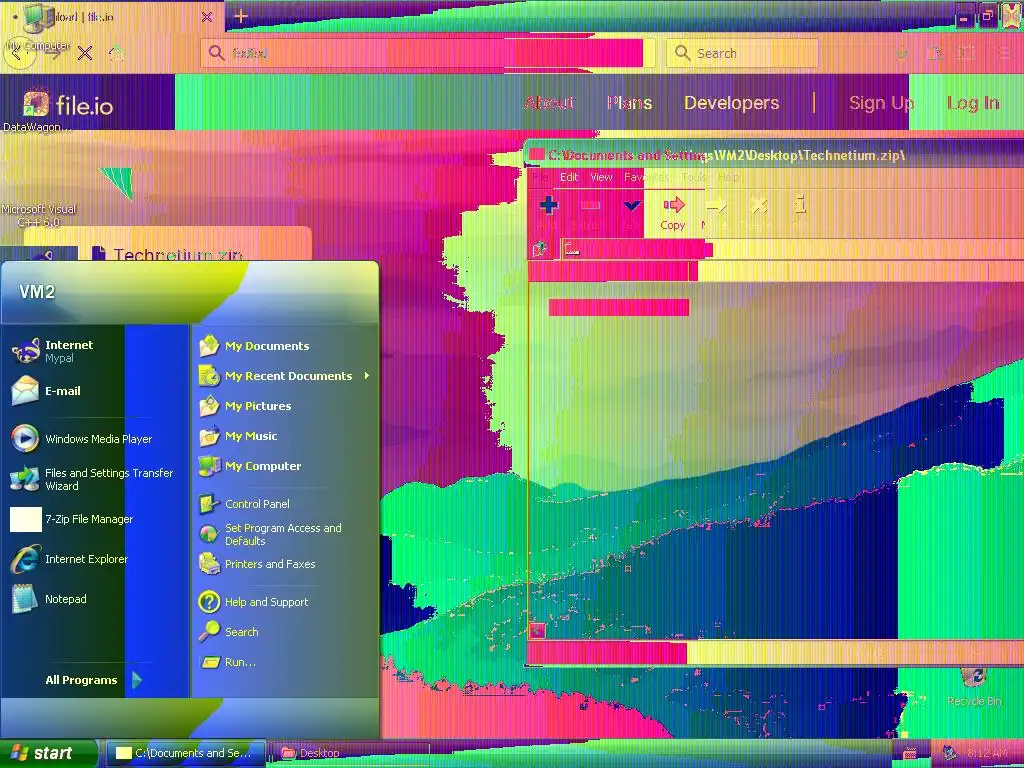Expand My Recent Documents submenu
This screenshot has height=768, width=1024.
(x=285, y=376)
